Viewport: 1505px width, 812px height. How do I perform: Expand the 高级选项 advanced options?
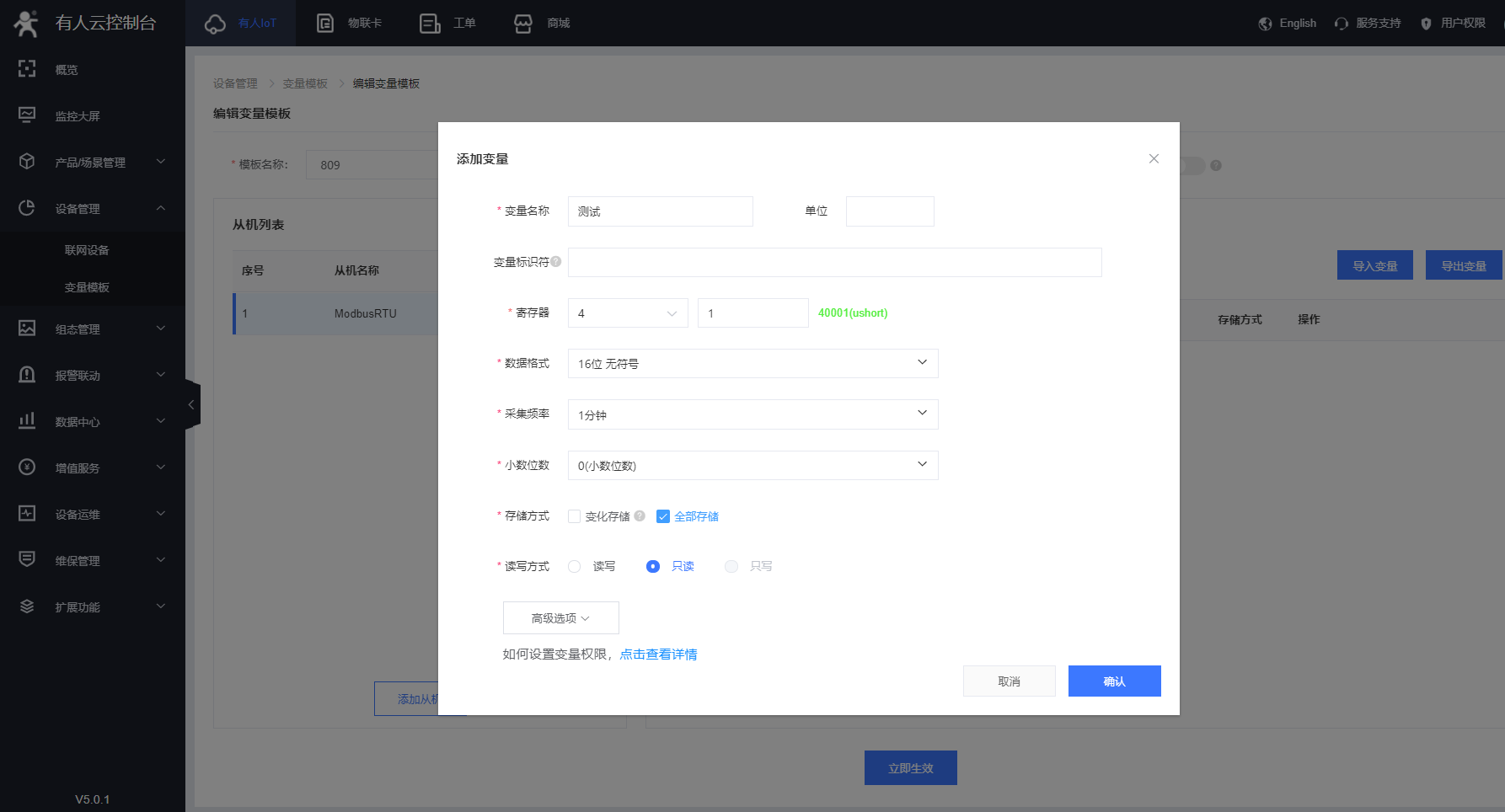click(560, 618)
